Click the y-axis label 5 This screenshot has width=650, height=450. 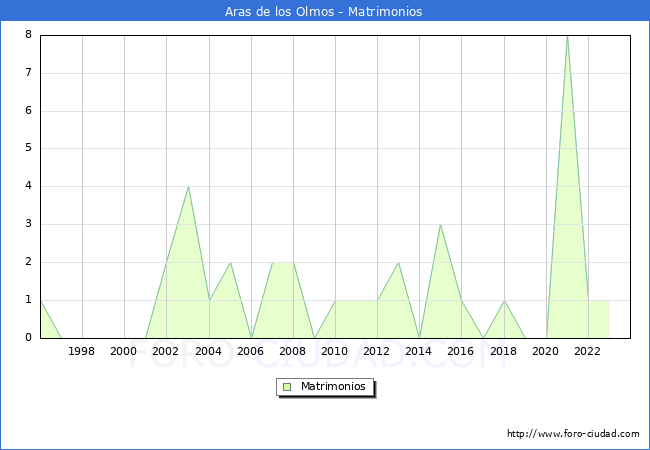(29, 148)
